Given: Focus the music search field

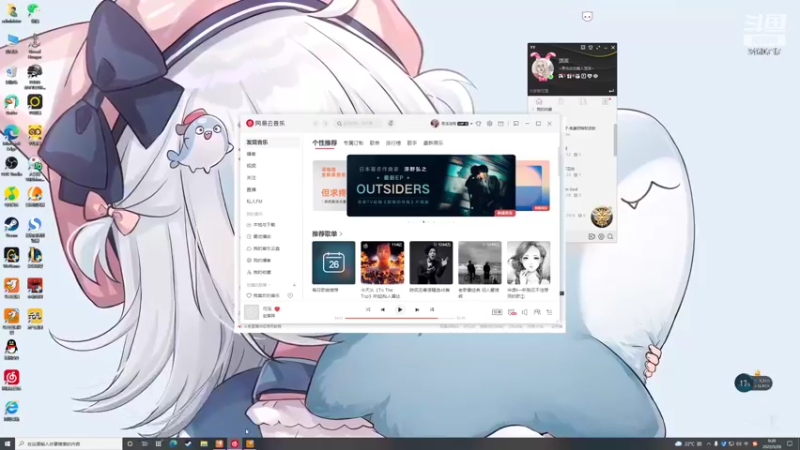Looking at the screenshot, I should point(359,123).
